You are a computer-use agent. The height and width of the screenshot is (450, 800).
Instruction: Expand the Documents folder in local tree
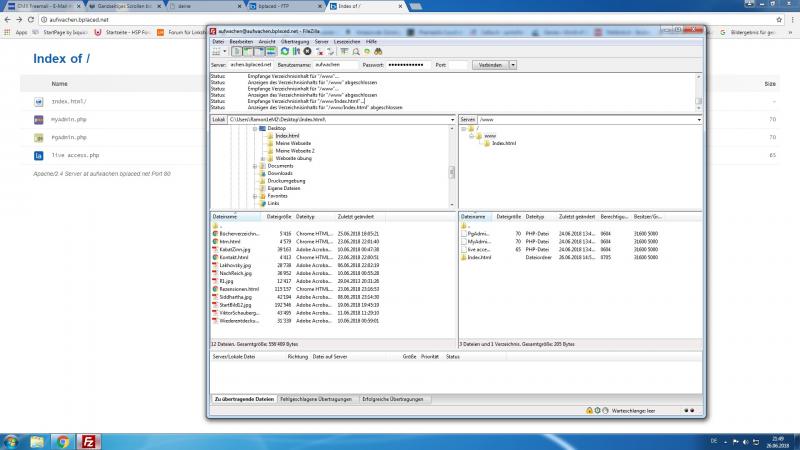click(255, 166)
